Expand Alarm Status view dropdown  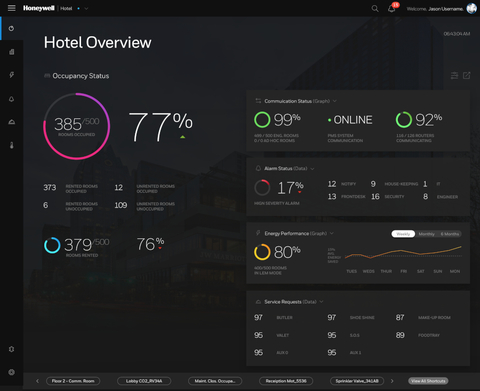pos(312,169)
